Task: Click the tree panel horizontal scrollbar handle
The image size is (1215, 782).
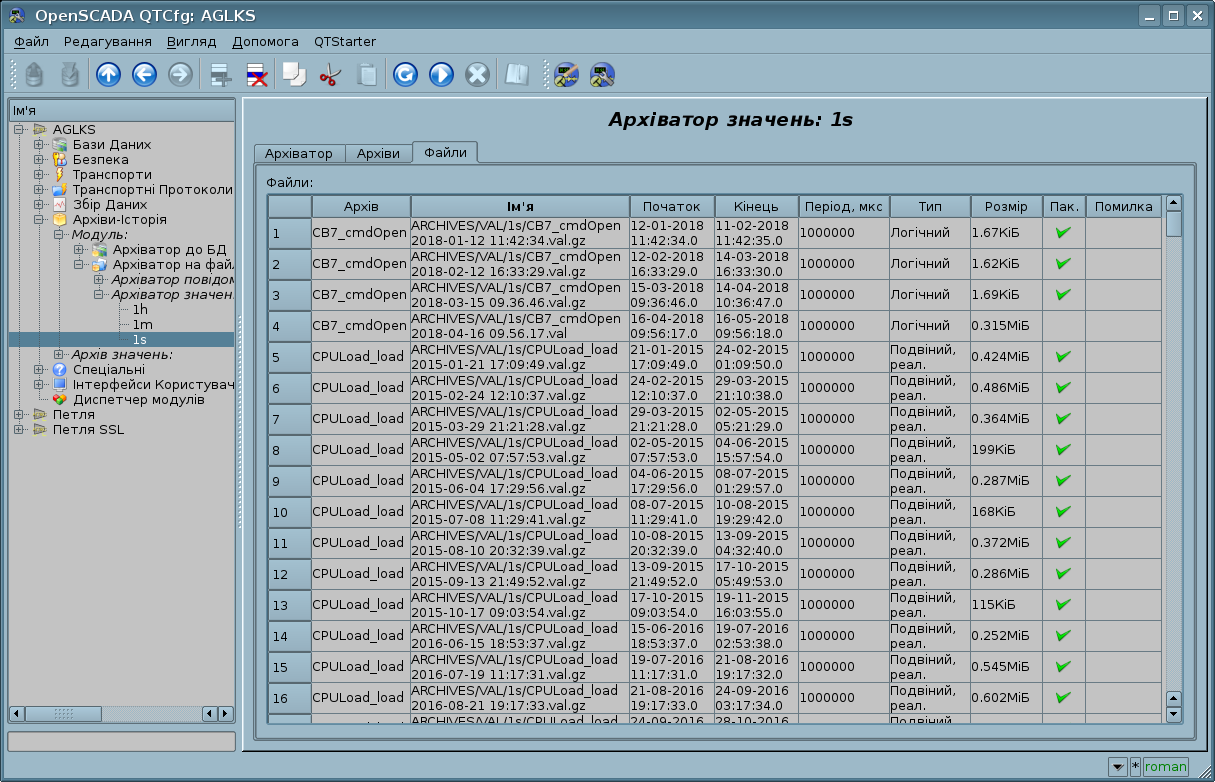Action: point(64,713)
